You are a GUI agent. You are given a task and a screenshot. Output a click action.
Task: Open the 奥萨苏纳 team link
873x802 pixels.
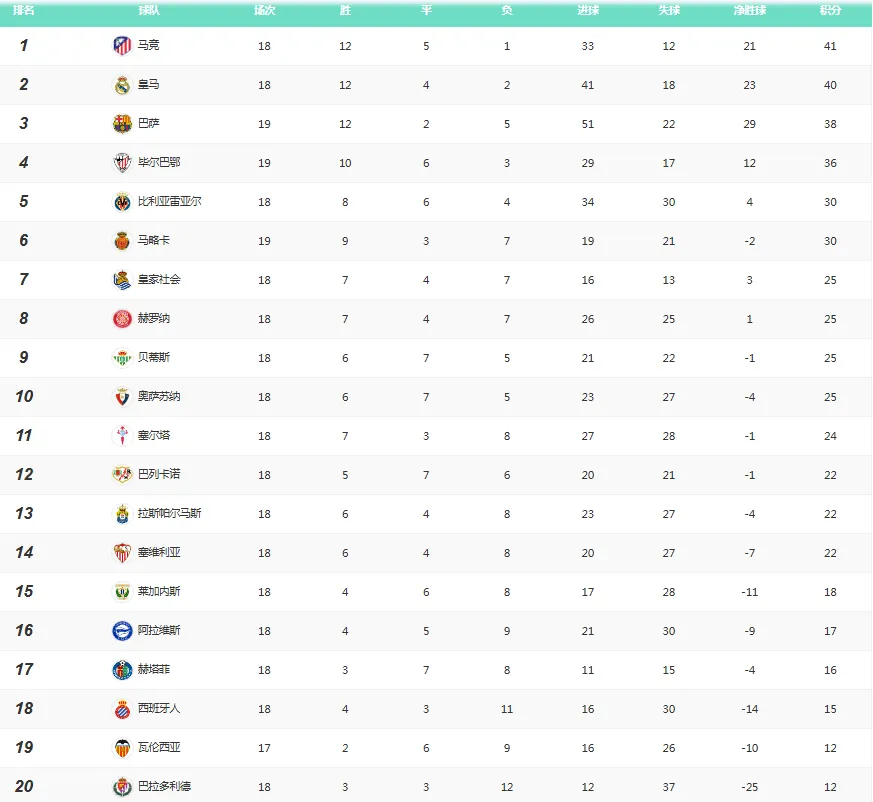[159, 396]
